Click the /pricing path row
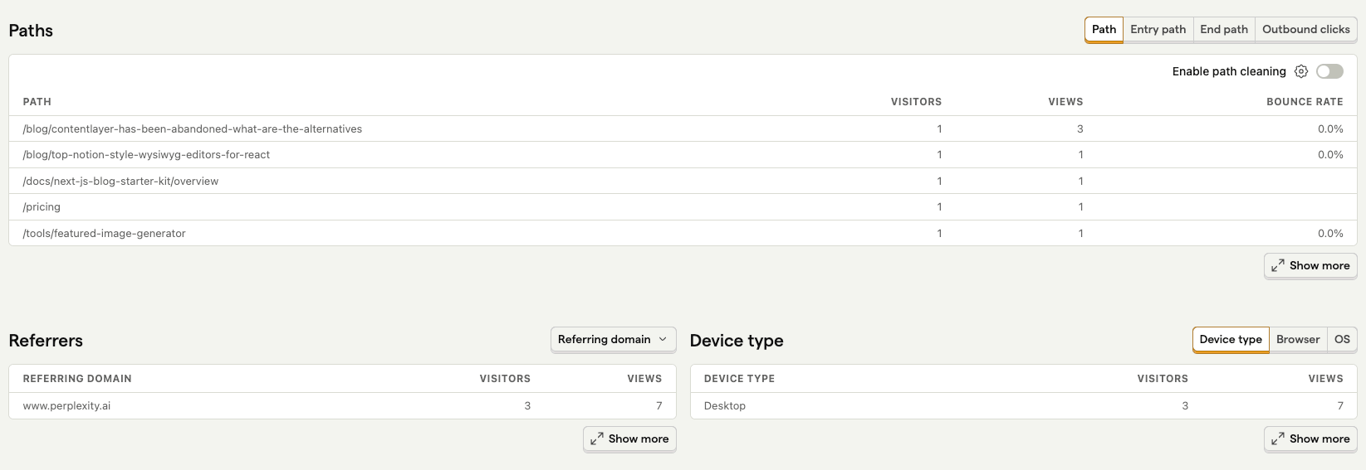Viewport: 1366px width, 470px height. pos(42,207)
